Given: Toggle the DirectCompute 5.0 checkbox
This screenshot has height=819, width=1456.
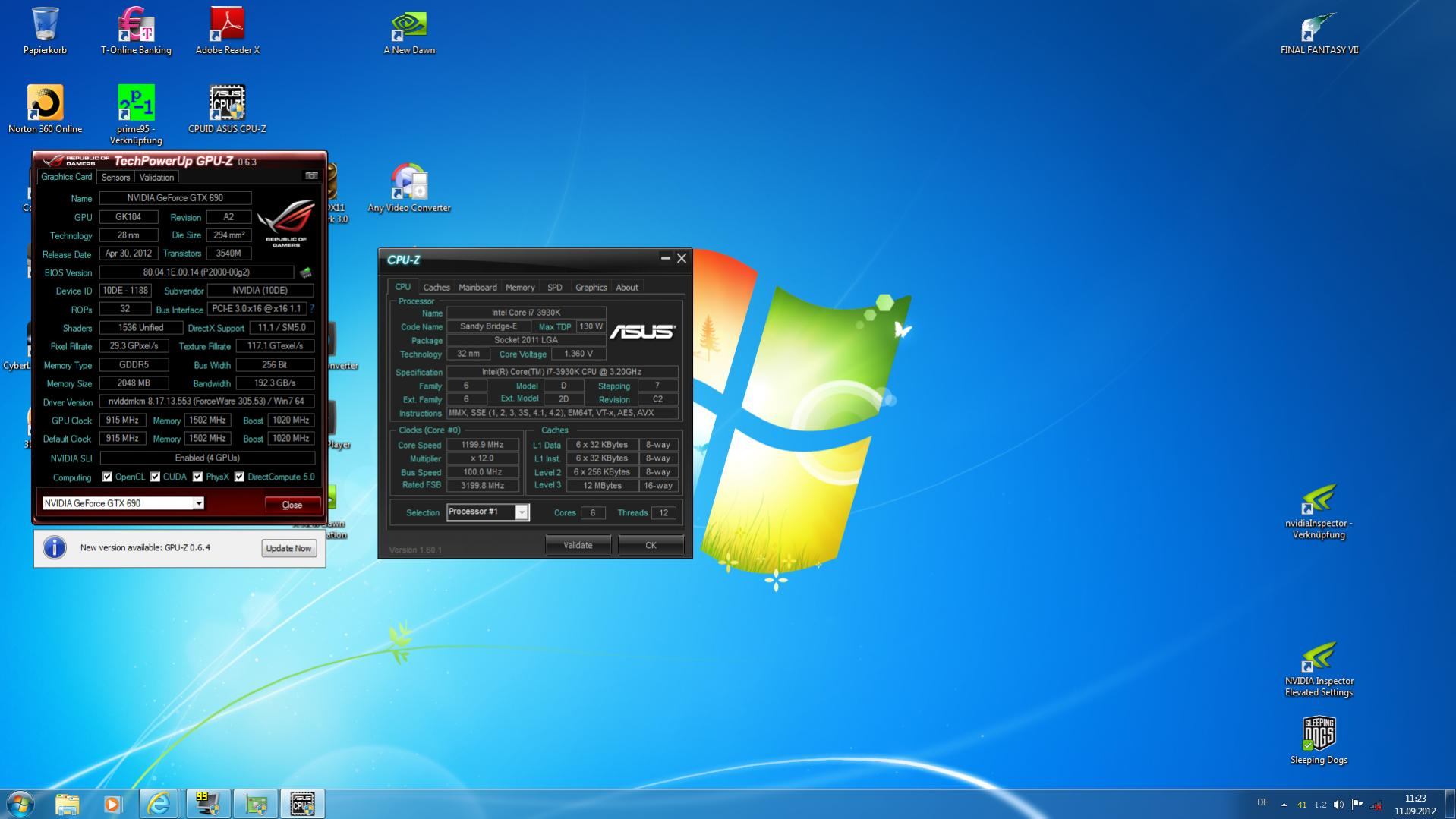Looking at the screenshot, I should pyautogui.click(x=239, y=477).
